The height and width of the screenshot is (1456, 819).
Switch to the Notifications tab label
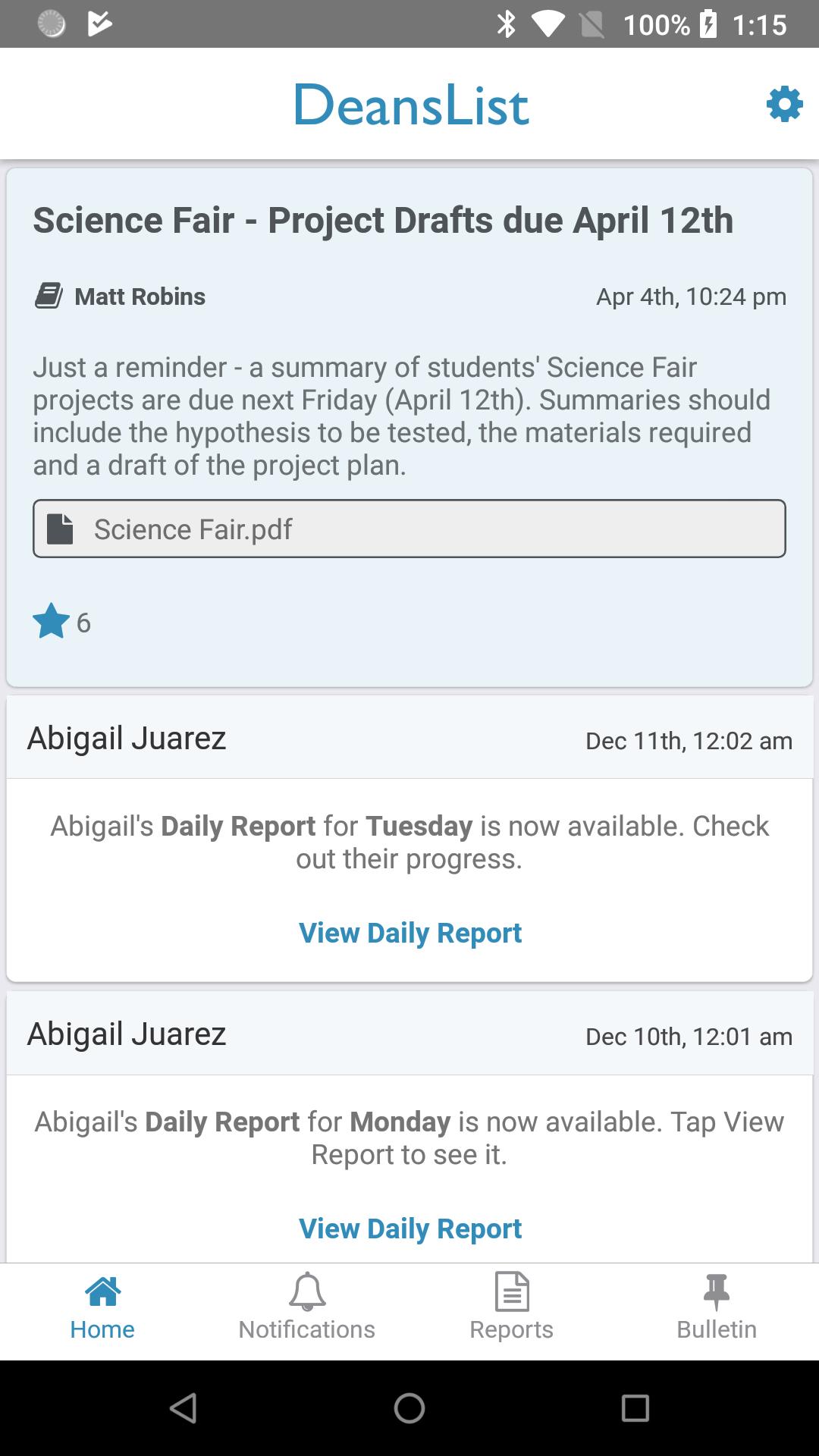307,1329
